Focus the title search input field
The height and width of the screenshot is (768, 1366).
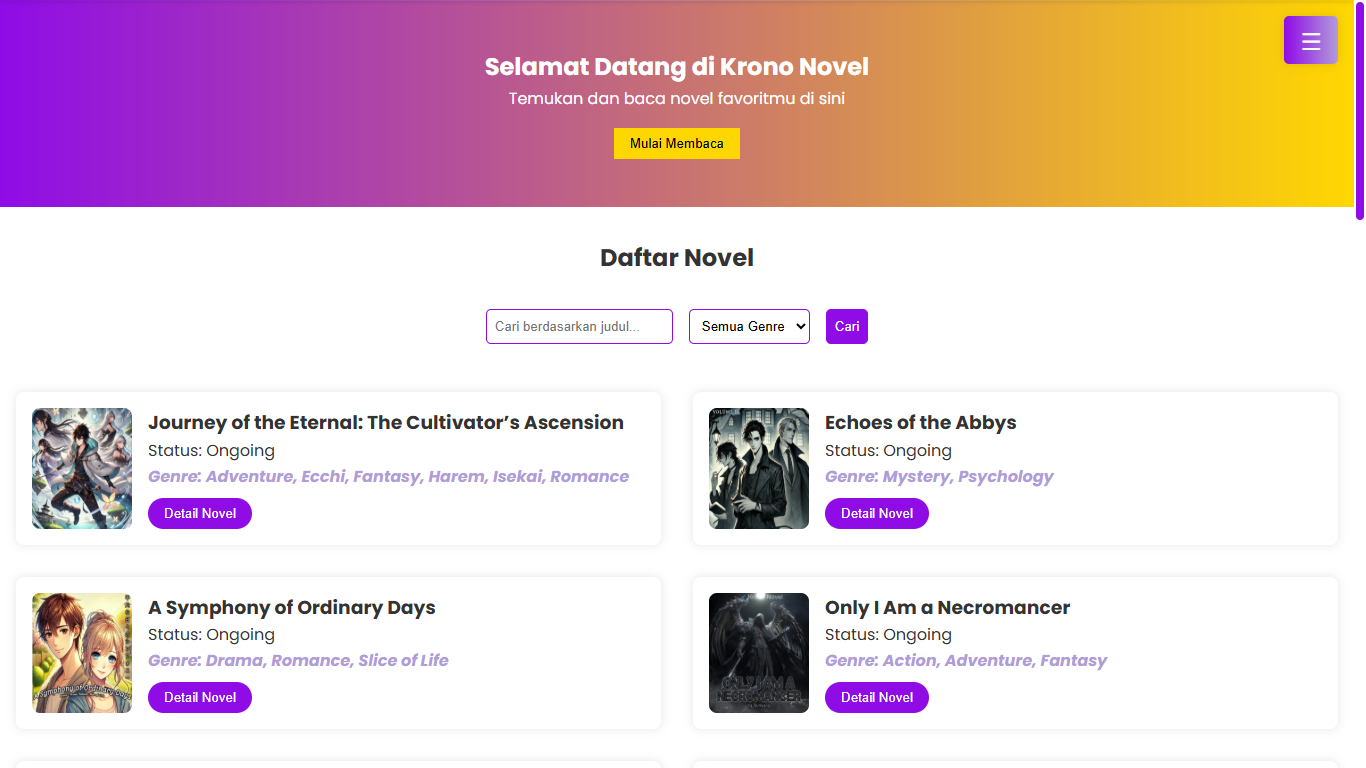pos(579,326)
